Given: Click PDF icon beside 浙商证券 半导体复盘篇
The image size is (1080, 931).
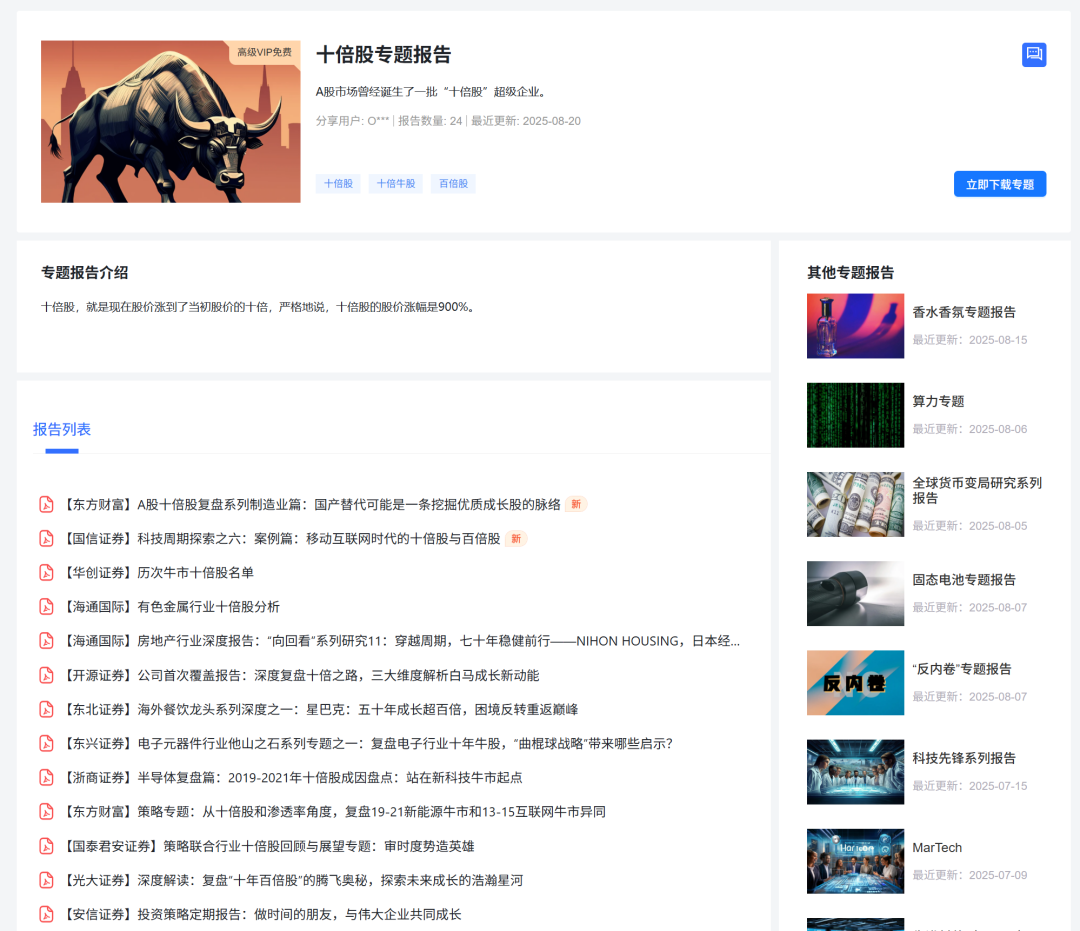Looking at the screenshot, I should (x=46, y=777).
